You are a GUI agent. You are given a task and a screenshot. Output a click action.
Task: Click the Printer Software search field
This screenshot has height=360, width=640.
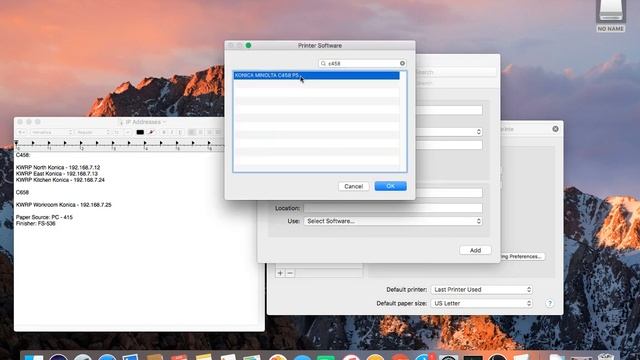(x=362, y=63)
